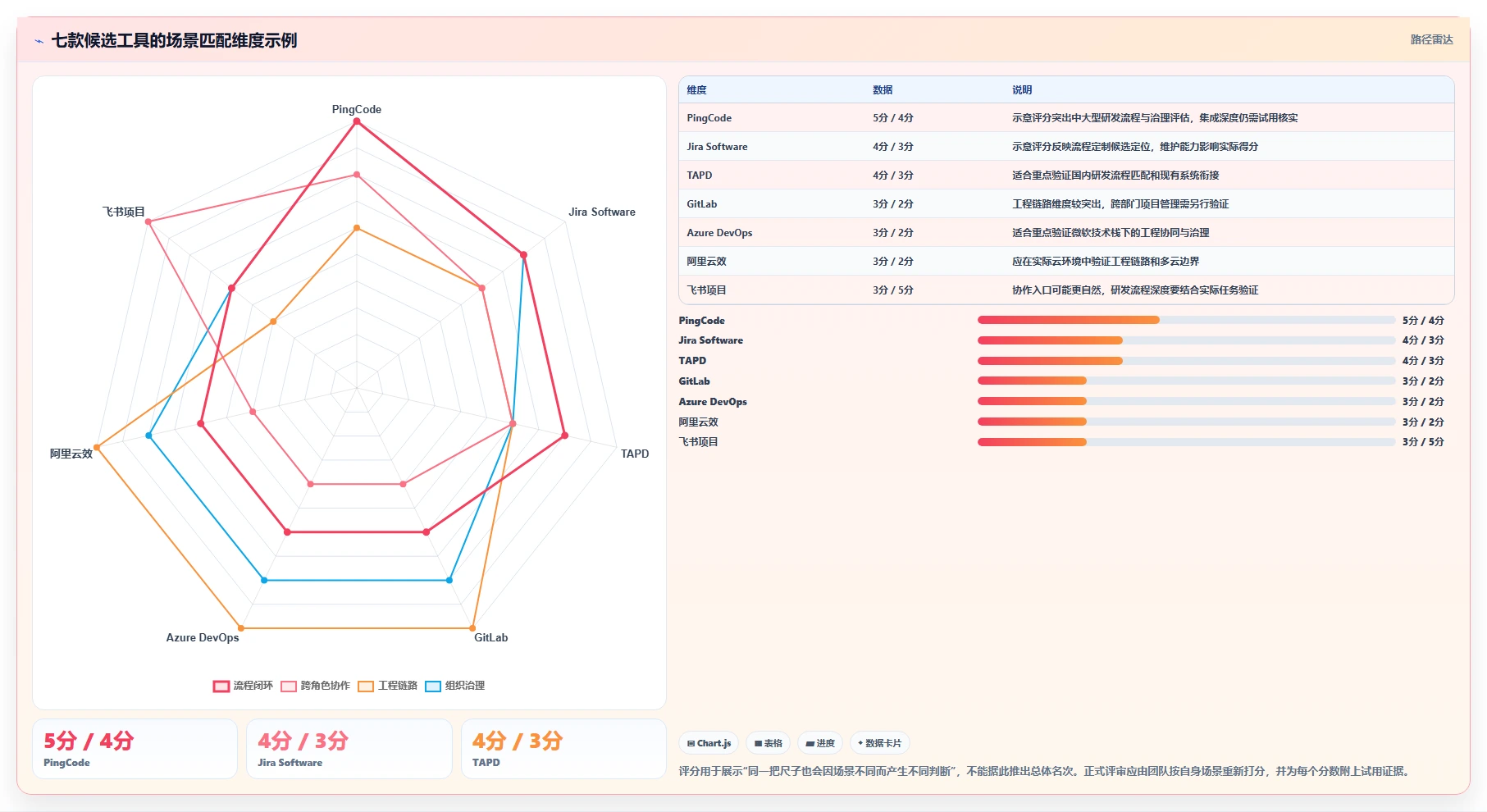1487x812 pixels.
Task: Toggle the 组织治理 legend series
Action: (x=455, y=686)
